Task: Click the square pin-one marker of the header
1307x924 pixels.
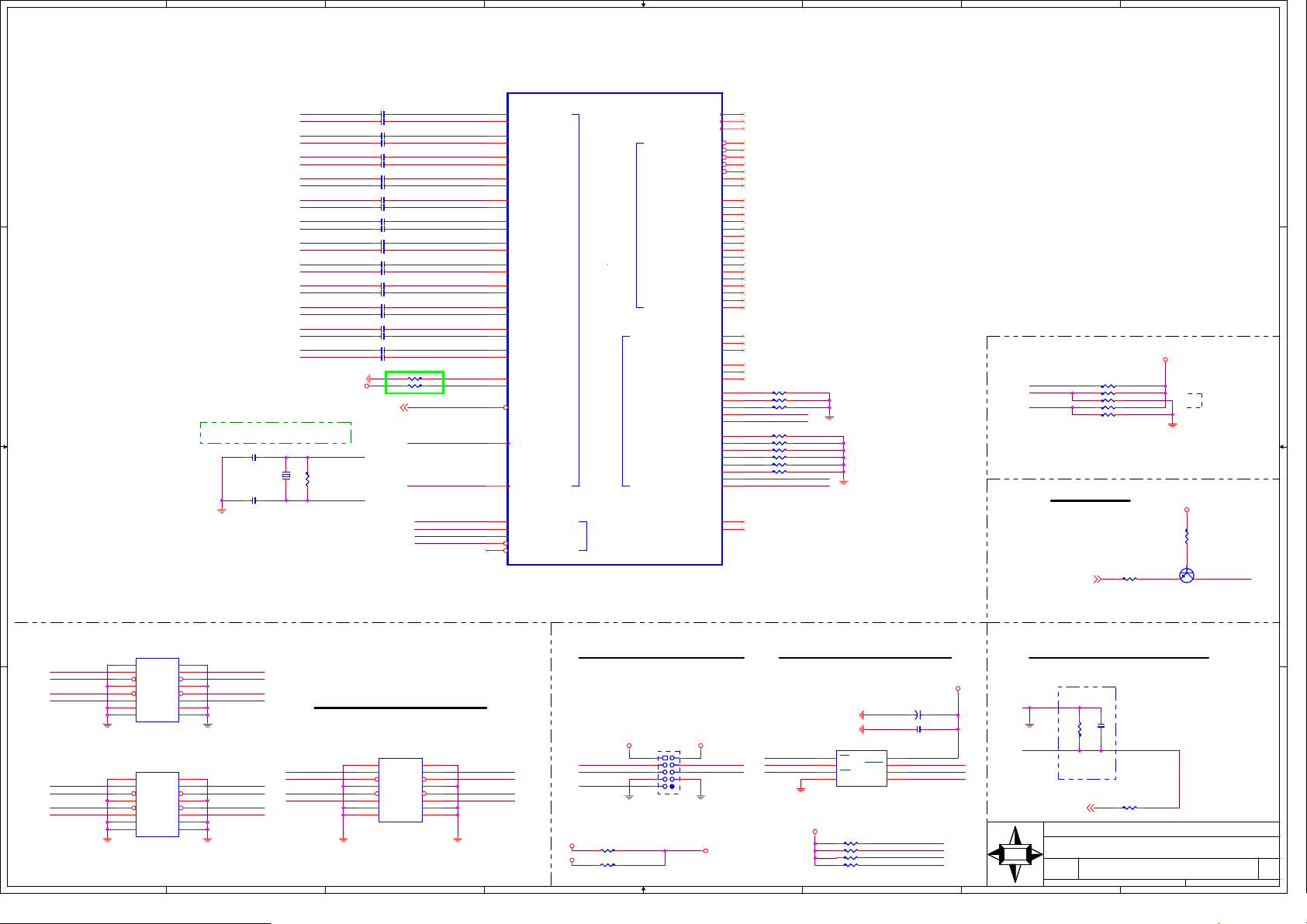Action: (x=665, y=758)
